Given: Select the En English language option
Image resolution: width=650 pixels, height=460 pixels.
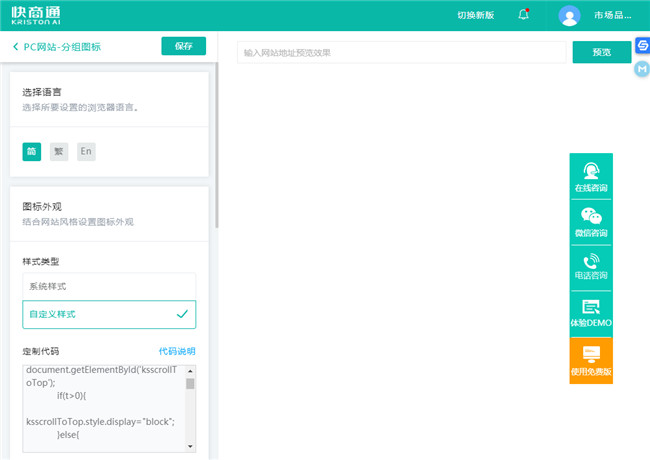Looking at the screenshot, I should pos(86,152).
